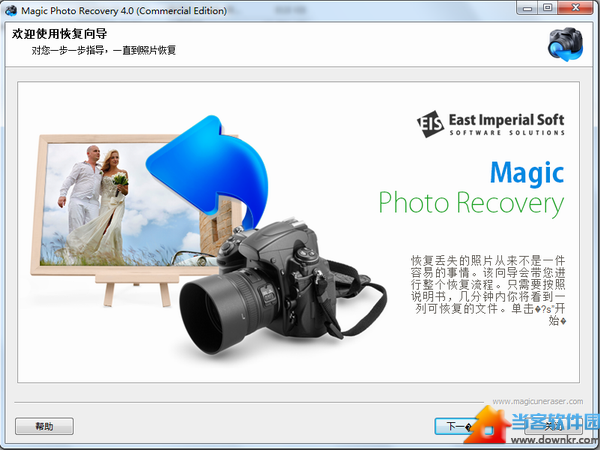Click the camera logo in header
This screenshot has height=450, width=600.
pos(565,44)
